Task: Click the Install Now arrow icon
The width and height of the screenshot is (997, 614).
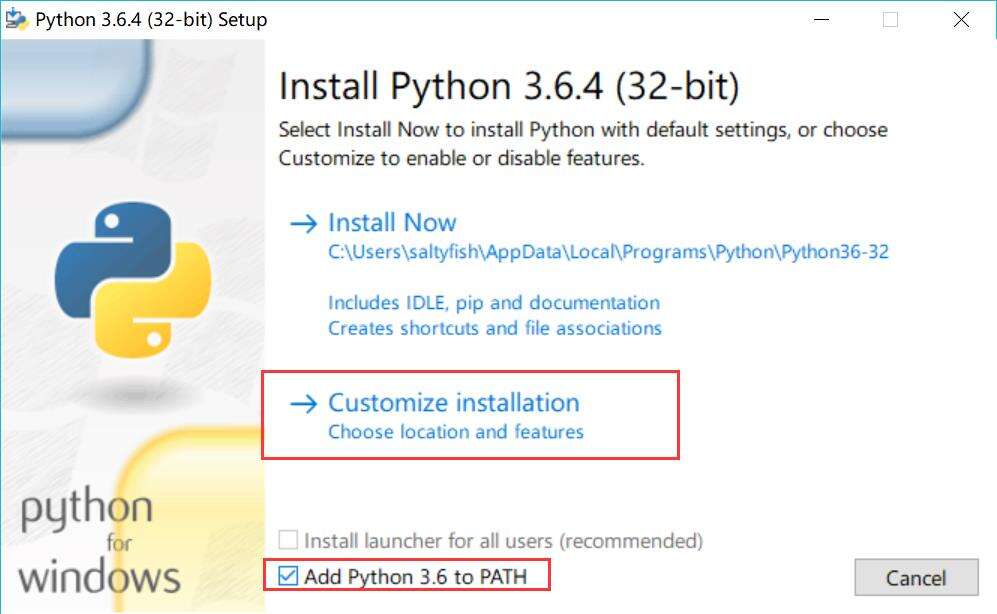Action: click(x=303, y=224)
